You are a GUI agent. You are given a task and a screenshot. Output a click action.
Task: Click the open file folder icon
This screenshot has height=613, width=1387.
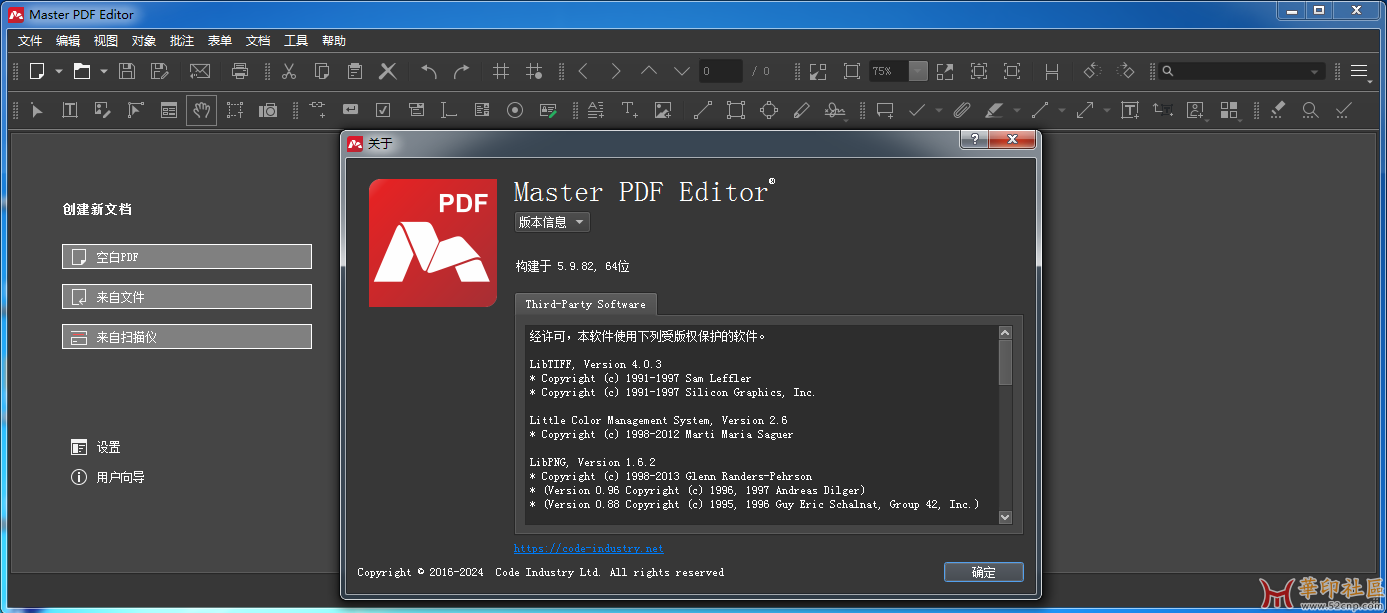[x=82, y=71]
